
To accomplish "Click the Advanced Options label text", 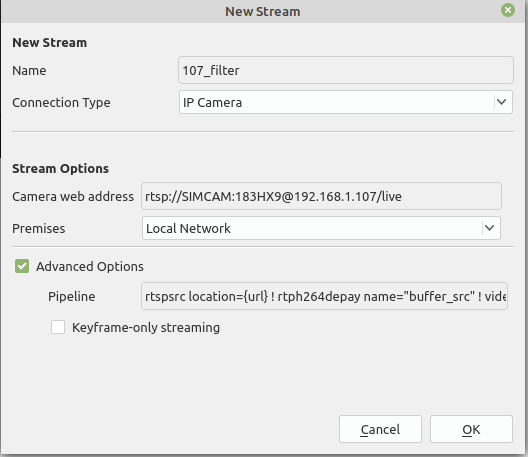I will point(90,266).
